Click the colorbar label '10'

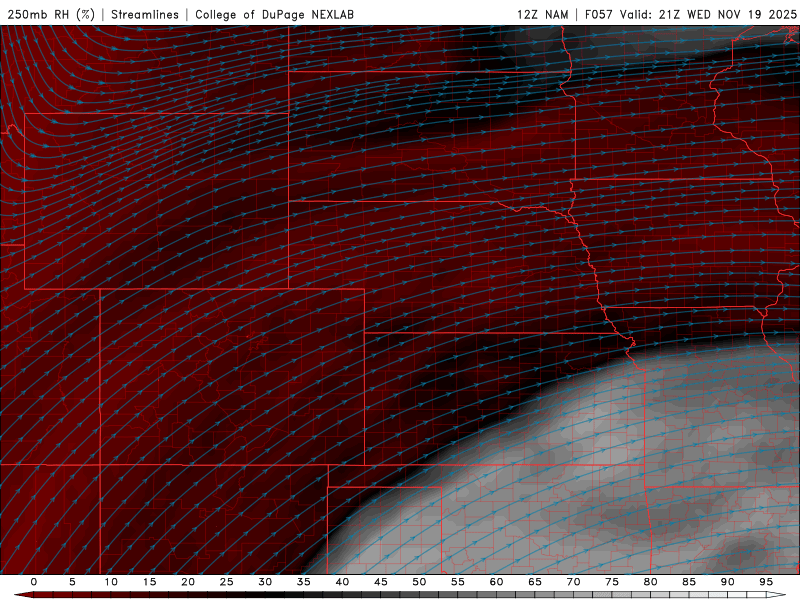click(x=111, y=582)
